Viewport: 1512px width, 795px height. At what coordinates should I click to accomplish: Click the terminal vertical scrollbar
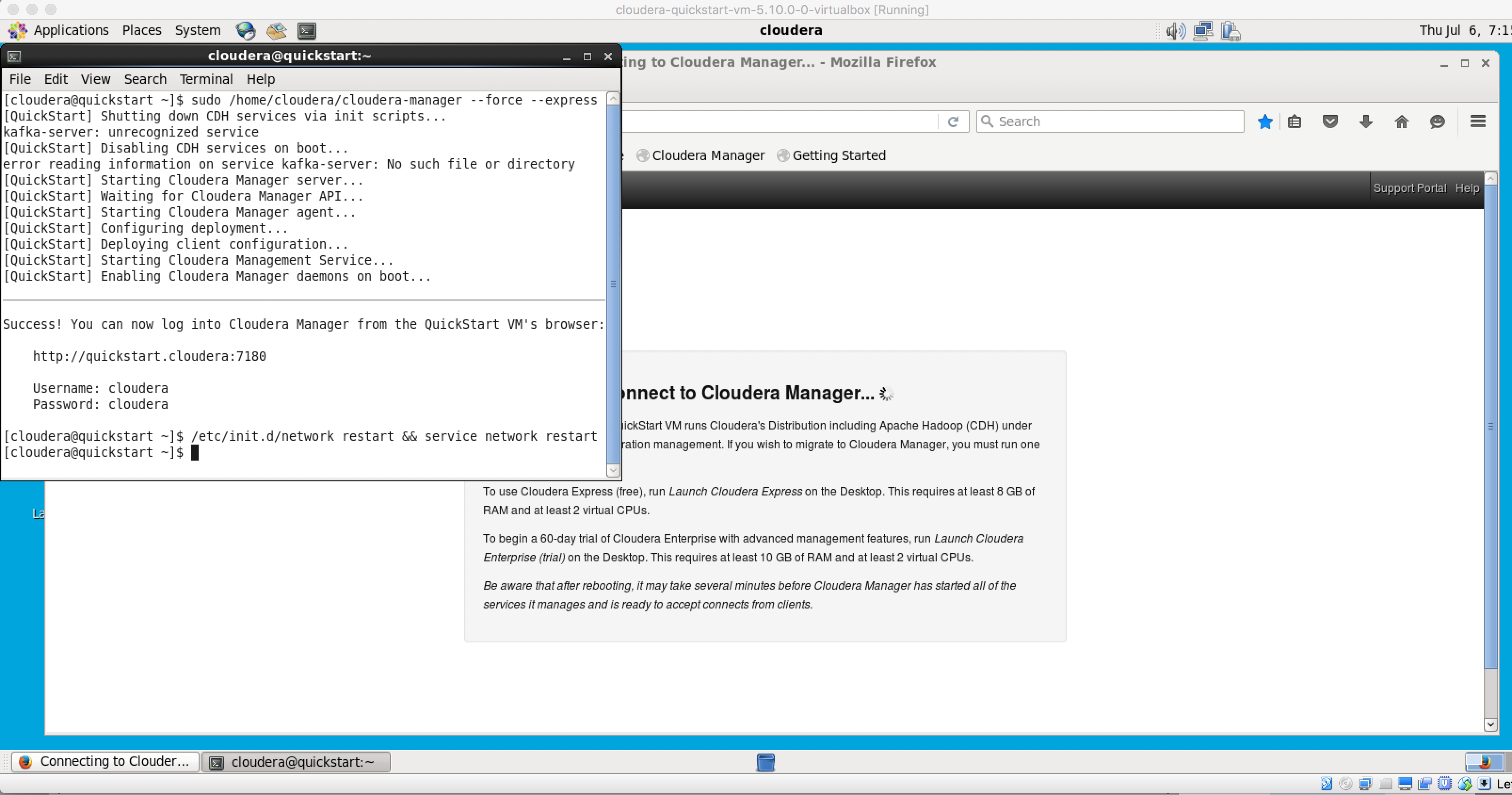click(x=613, y=284)
